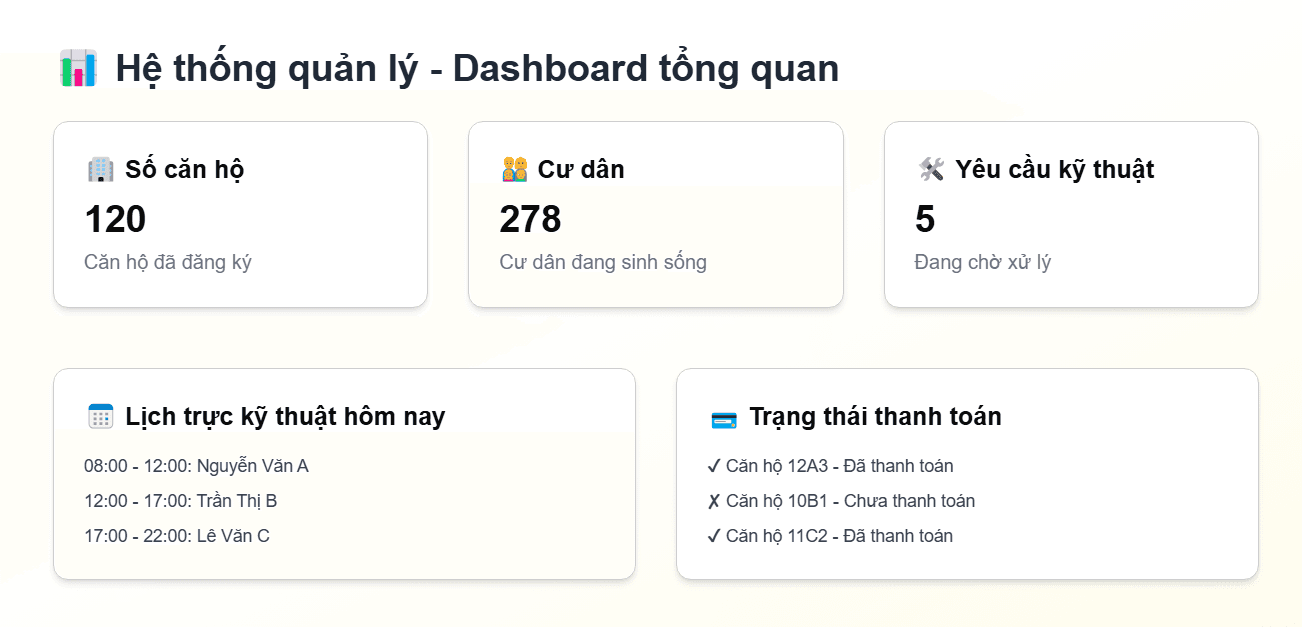Click the X mark beside Căn hộ 10B1
This screenshot has width=1302, height=627.
[713, 500]
